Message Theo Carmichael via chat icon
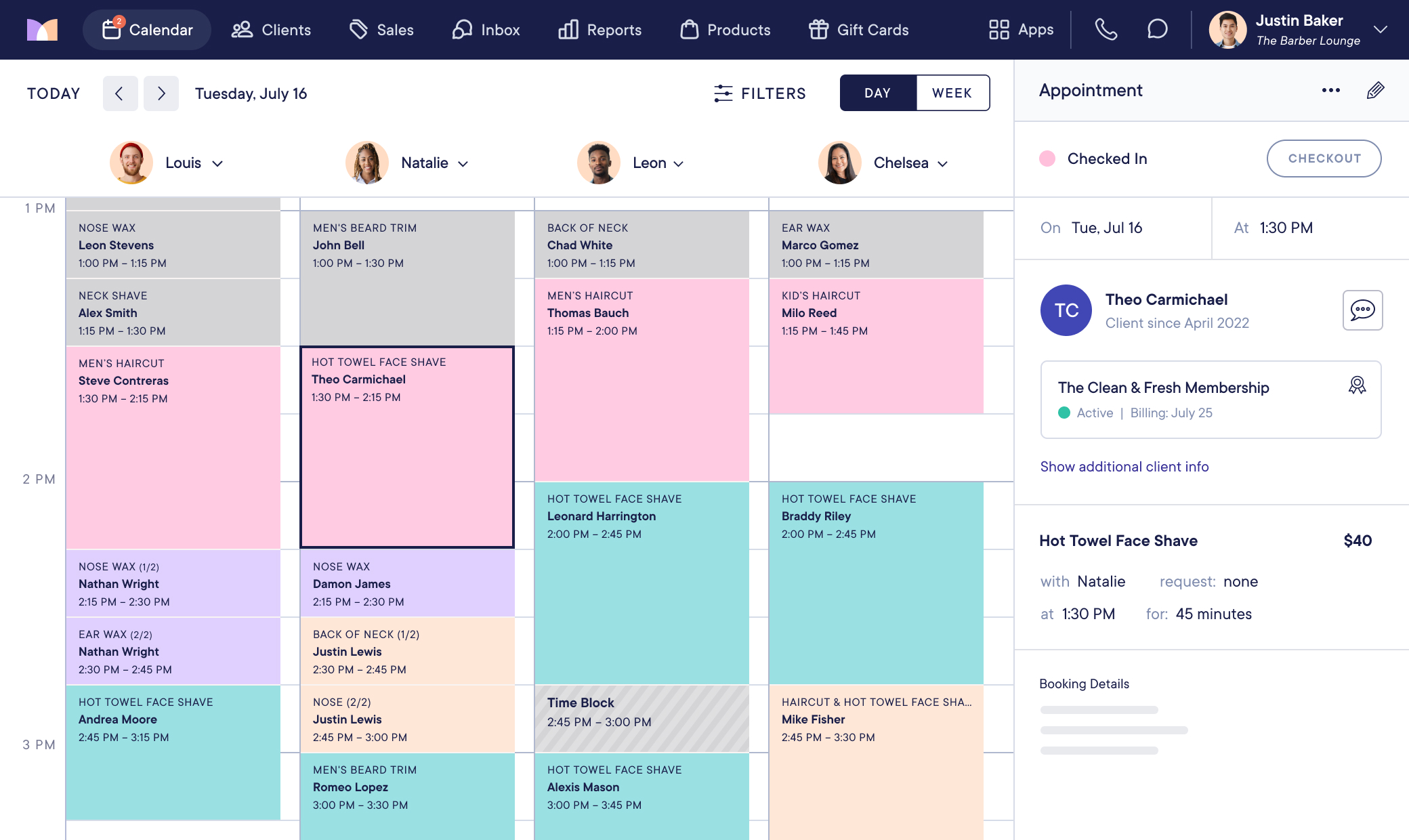This screenshot has height=840, width=1409. [1362, 310]
